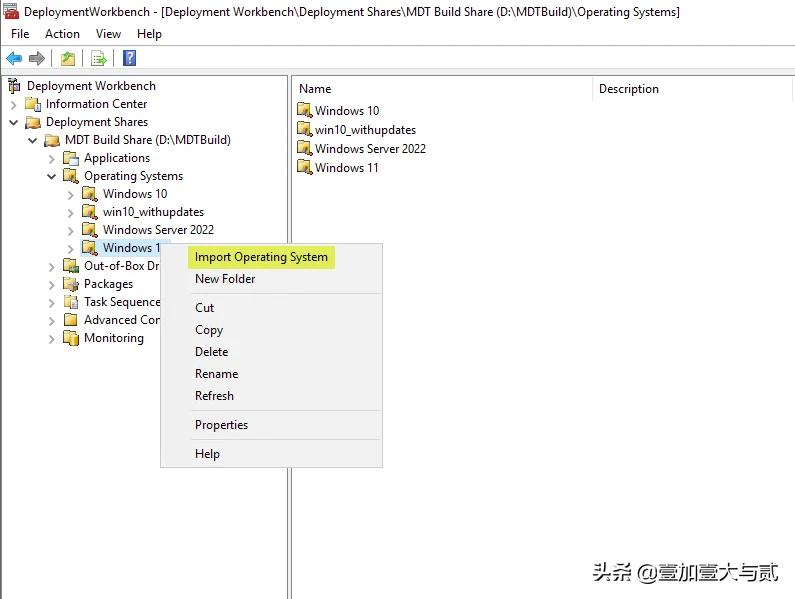This screenshot has width=795, height=599.
Task: Expand the Applications node
Action: [52, 159]
